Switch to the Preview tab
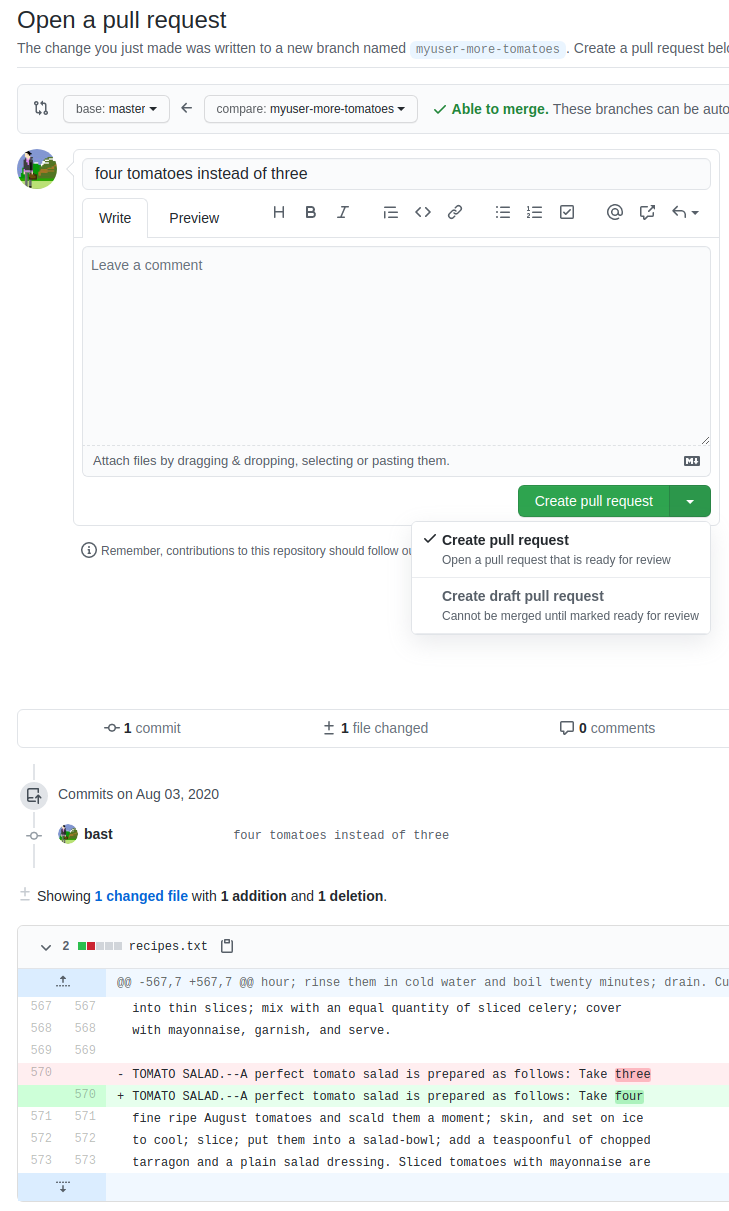 click(194, 218)
